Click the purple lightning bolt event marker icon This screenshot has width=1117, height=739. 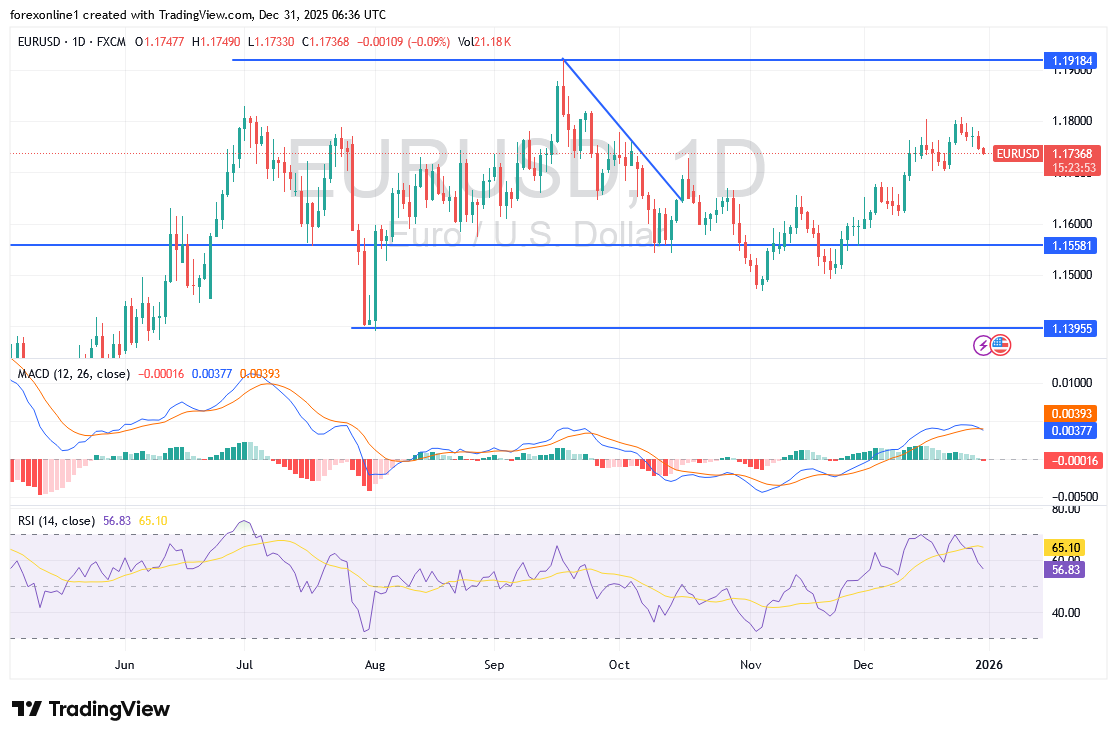pyautogui.click(x=982, y=345)
